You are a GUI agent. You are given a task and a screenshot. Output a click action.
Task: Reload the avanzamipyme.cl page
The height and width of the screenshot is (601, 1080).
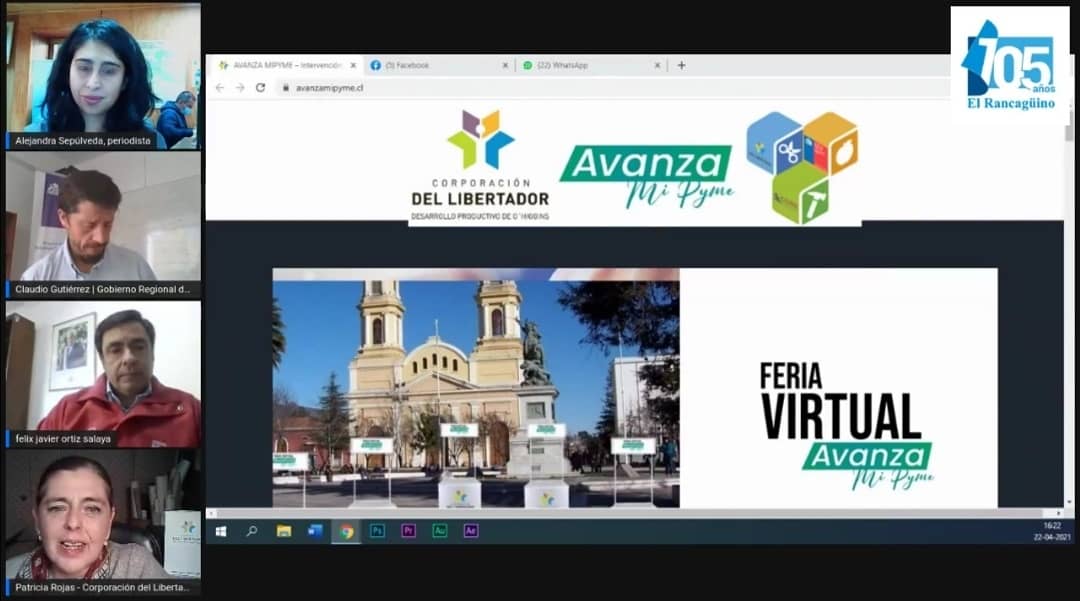point(260,88)
